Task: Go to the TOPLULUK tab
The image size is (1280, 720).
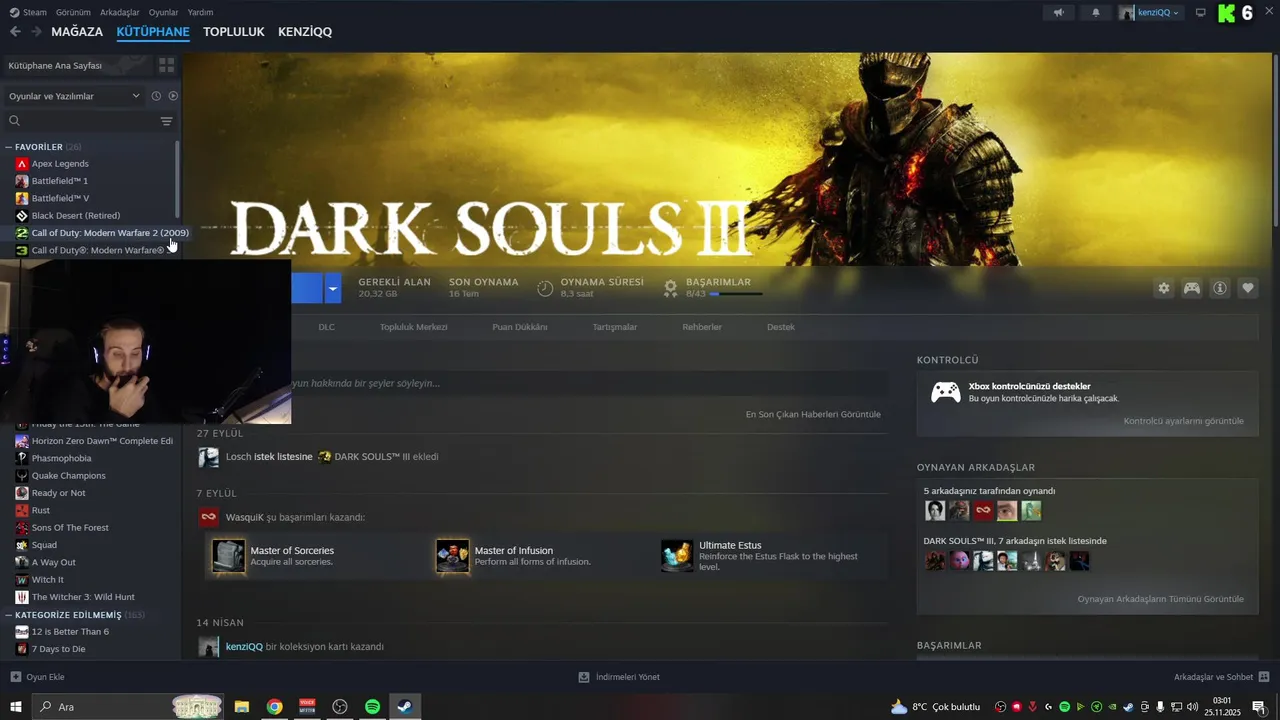Action: [233, 32]
